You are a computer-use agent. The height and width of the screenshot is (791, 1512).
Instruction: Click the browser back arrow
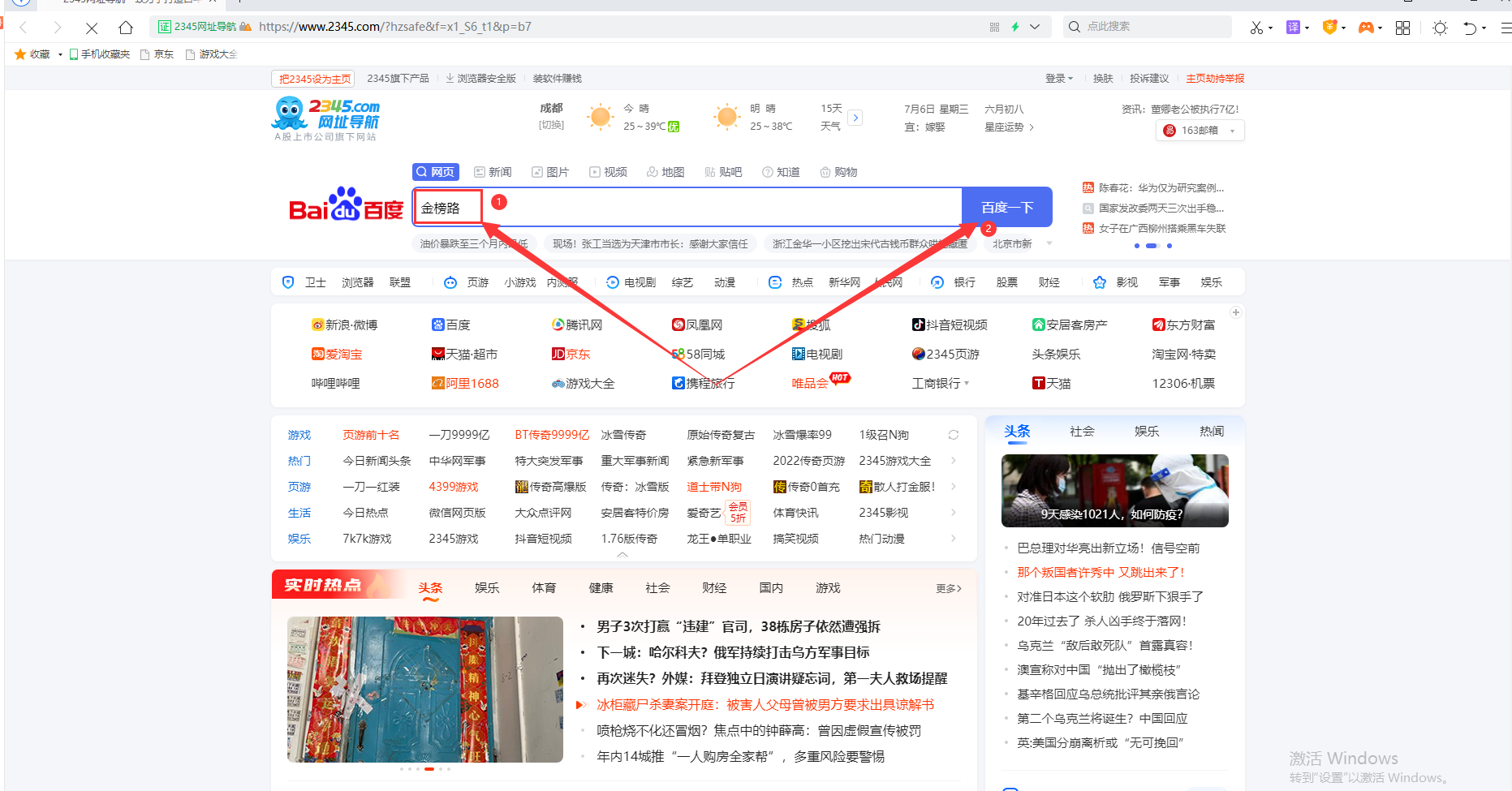24,28
